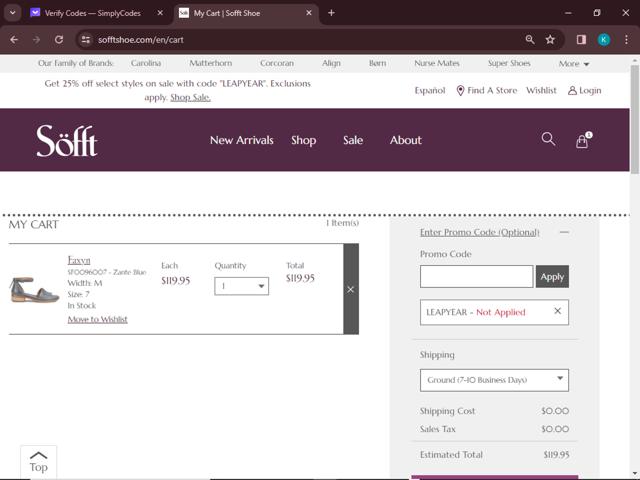
Task: Open the Faxyn product link
Action: 79,260
